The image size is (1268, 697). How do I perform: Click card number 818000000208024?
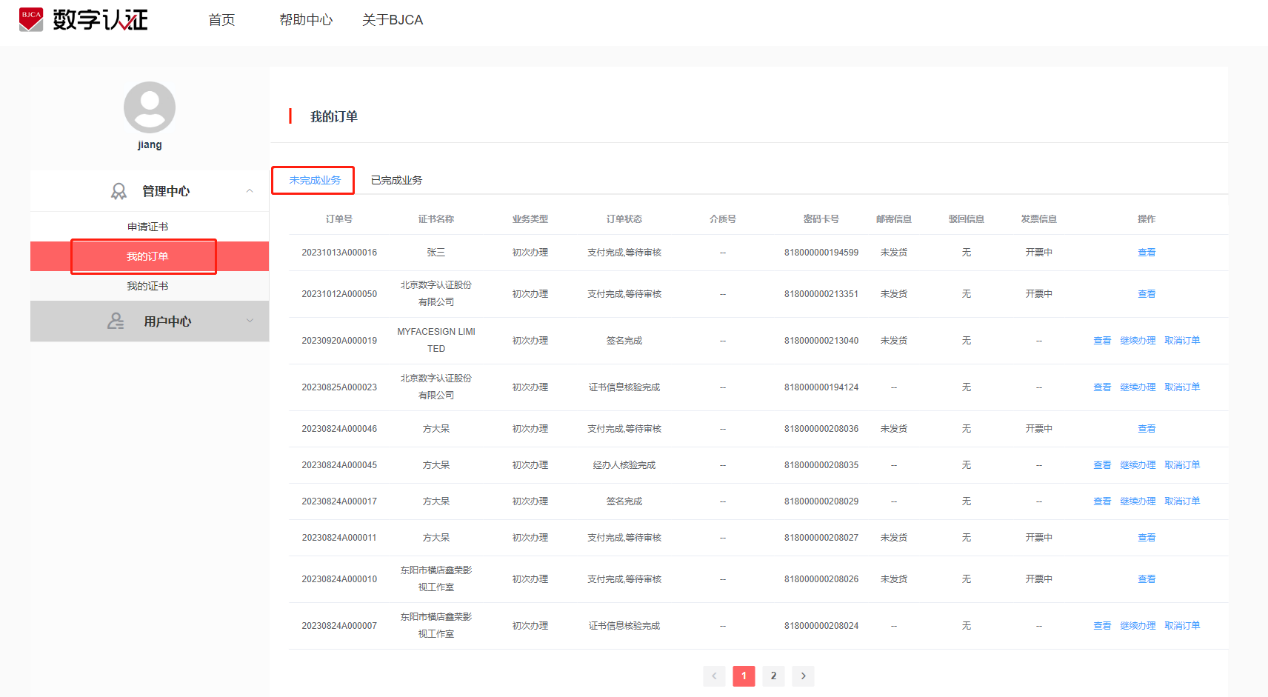(821, 625)
